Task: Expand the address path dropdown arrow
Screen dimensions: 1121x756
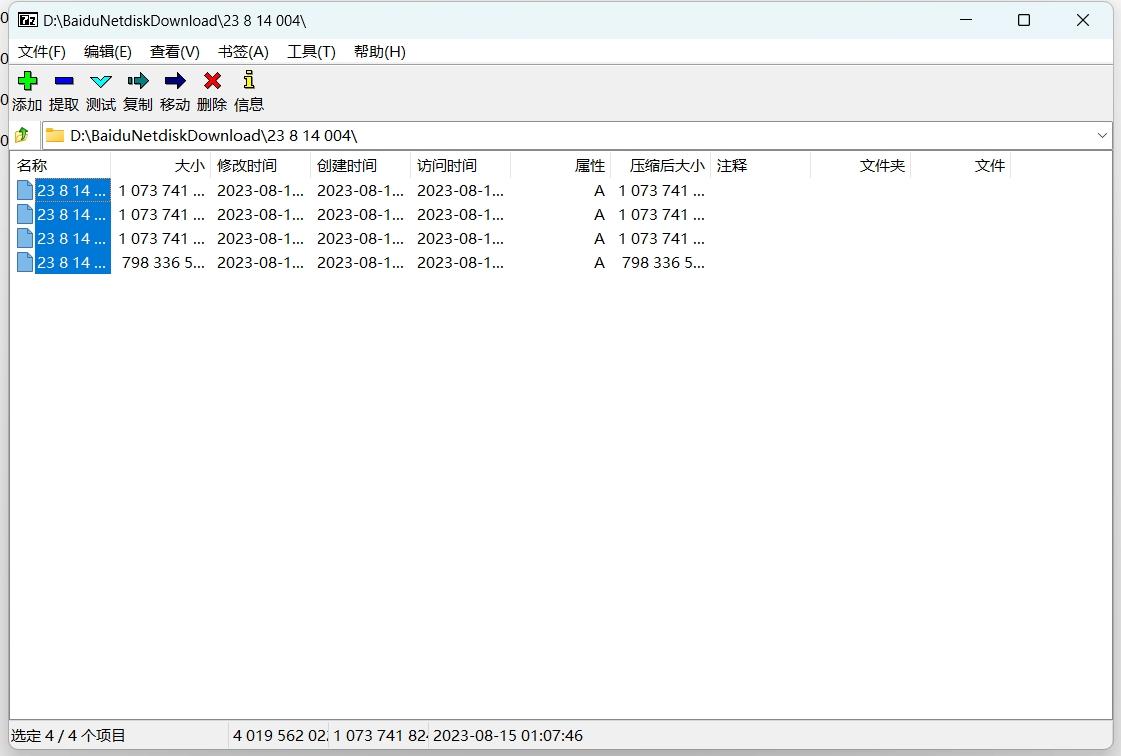Action: (x=1102, y=135)
